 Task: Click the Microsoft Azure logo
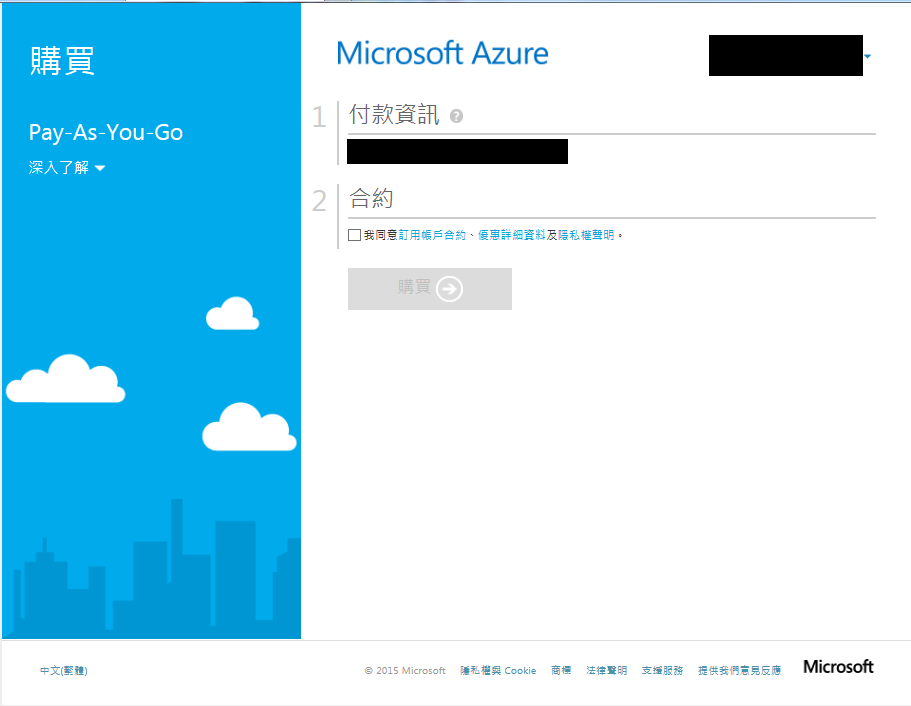pyautogui.click(x=442, y=53)
